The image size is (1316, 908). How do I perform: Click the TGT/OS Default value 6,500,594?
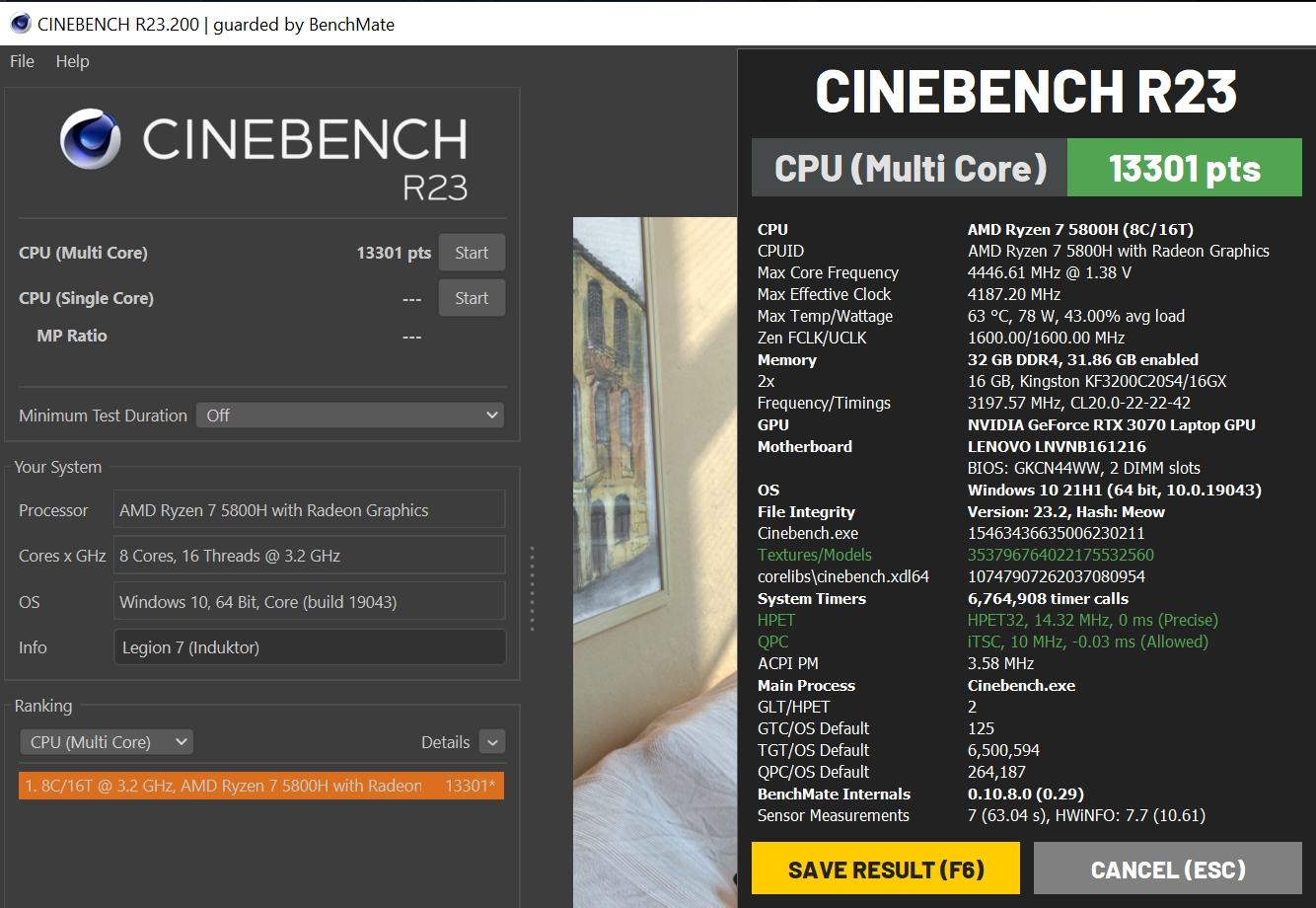click(x=1004, y=750)
